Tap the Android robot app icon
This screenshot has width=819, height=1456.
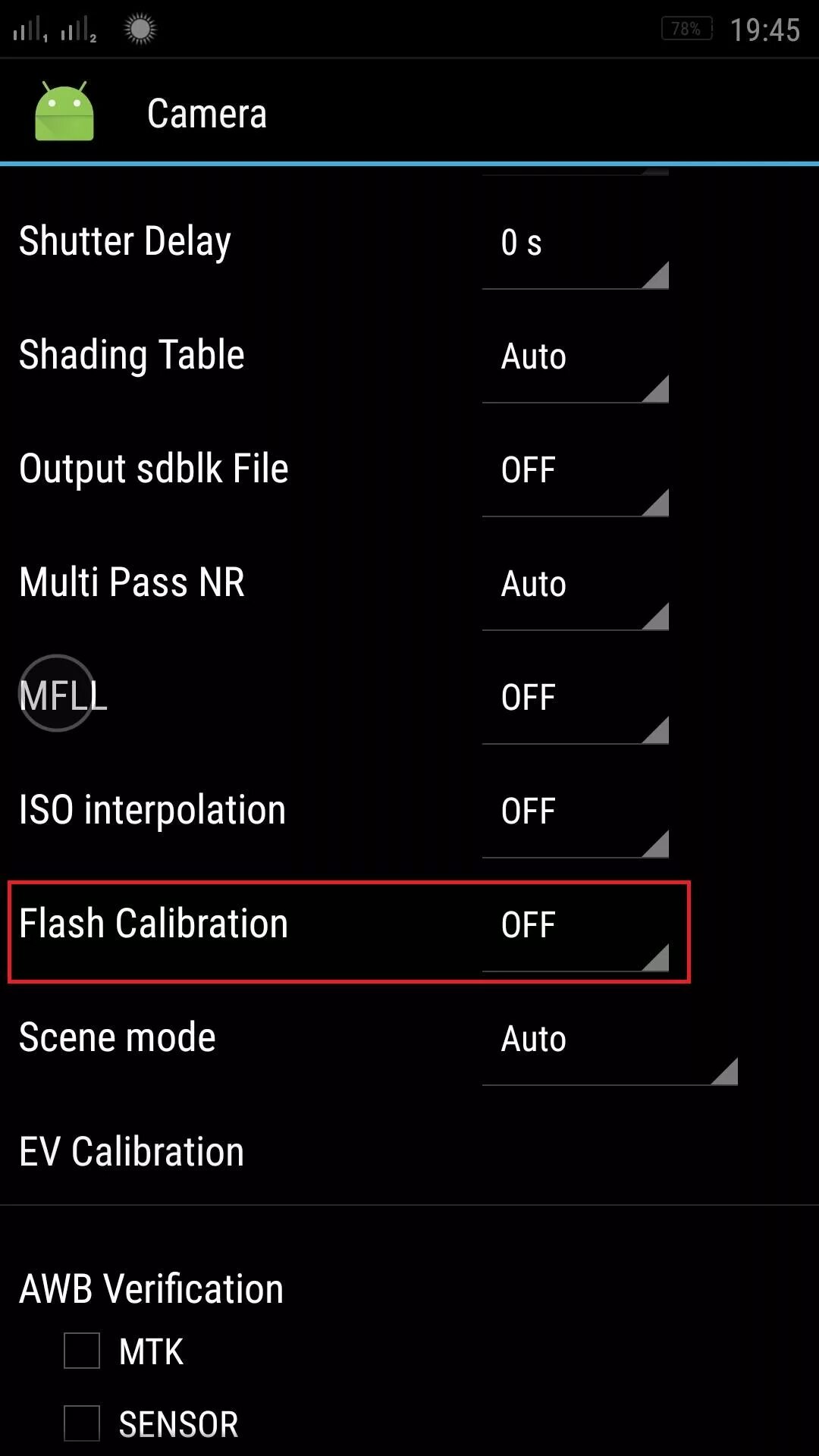pos(64,112)
